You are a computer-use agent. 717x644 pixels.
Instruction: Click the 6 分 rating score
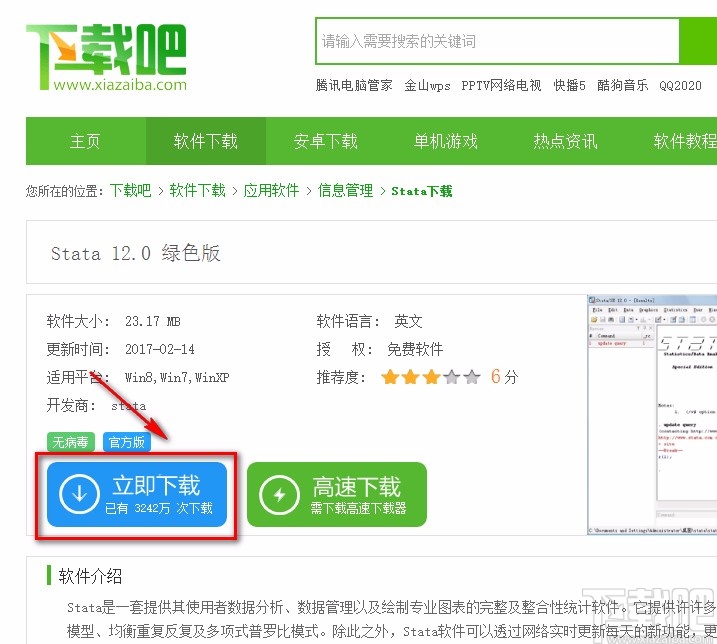pos(504,377)
